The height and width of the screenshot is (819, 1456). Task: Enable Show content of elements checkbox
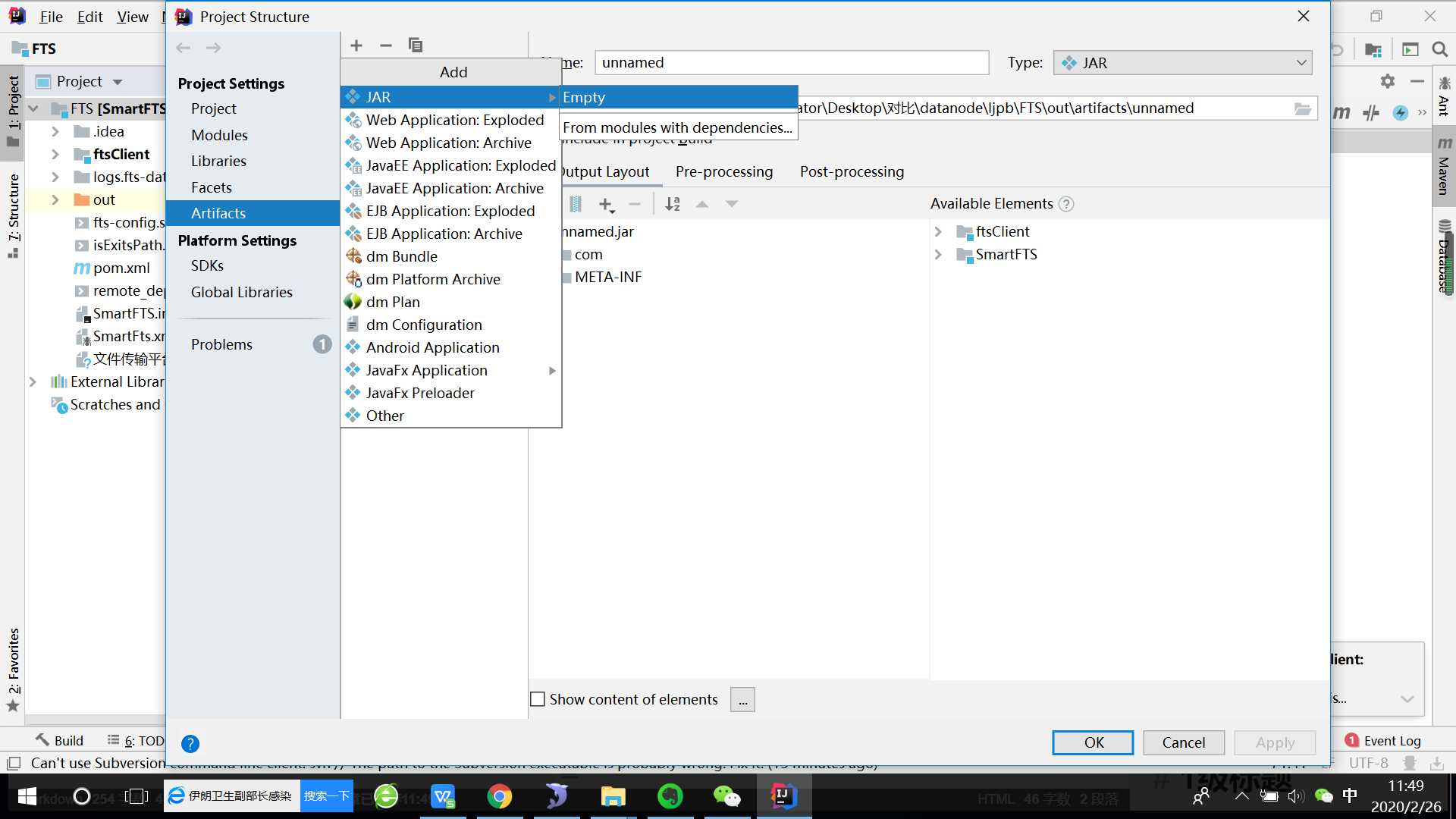538,699
